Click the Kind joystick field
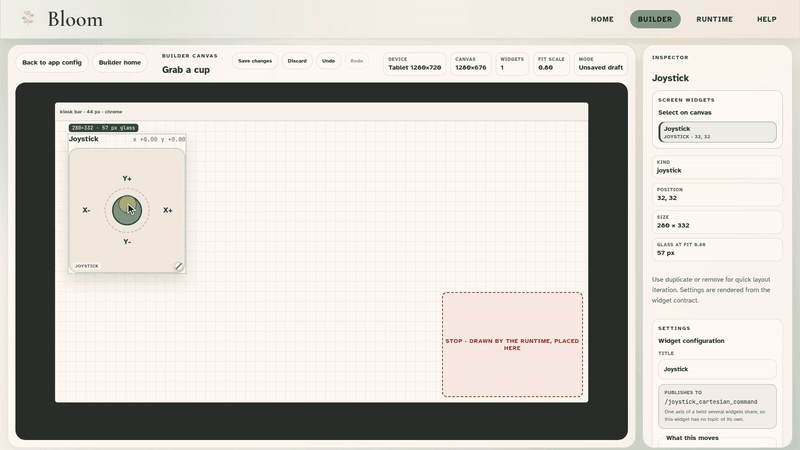This screenshot has width=800, height=450. [x=717, y=167]
